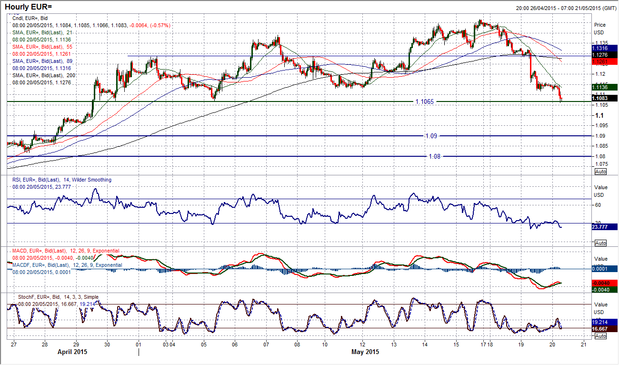Click the May 2015 label on time axis

pos(365,352)
